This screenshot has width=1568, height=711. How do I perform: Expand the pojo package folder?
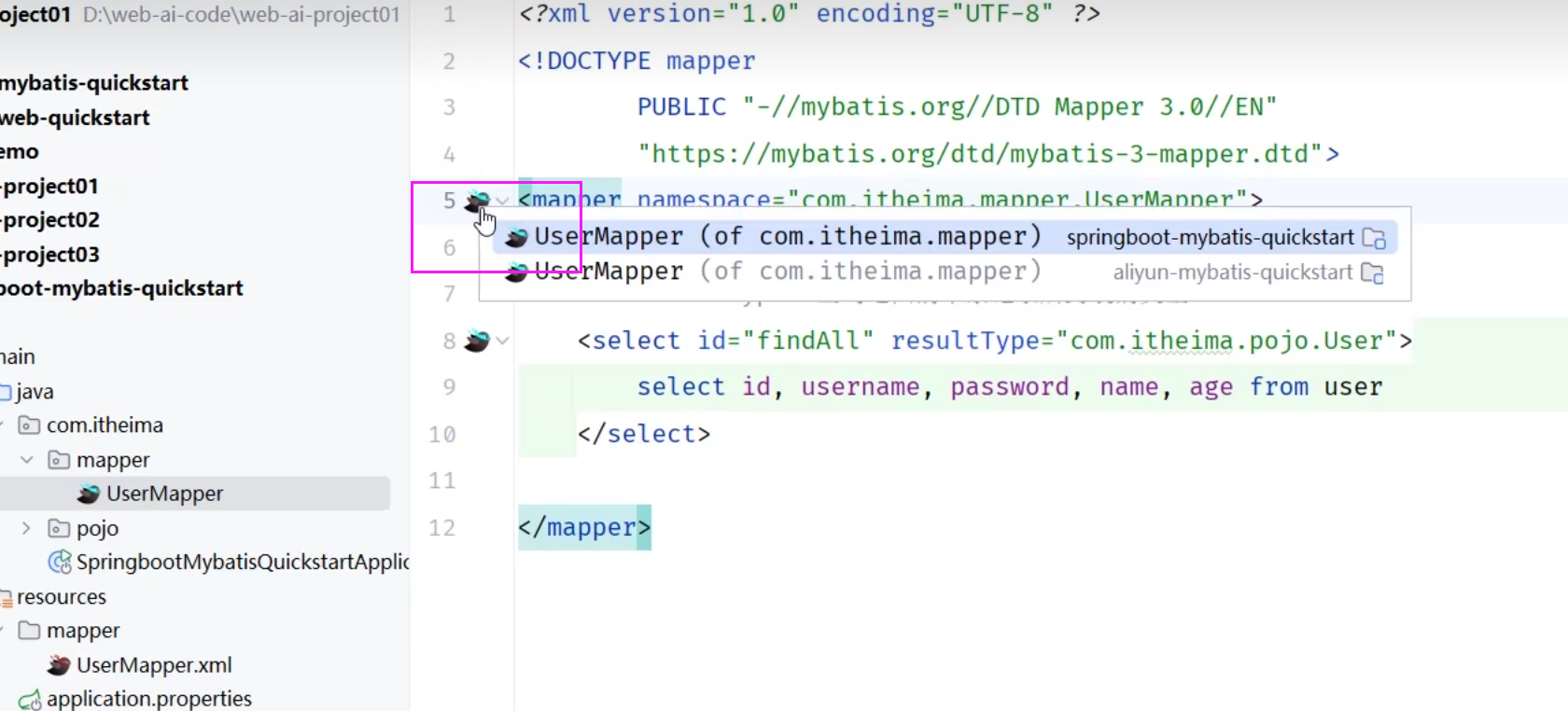(27, 528)
